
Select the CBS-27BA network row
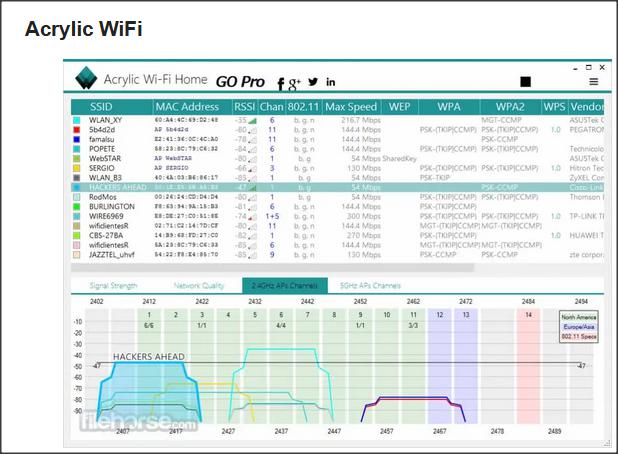(x=337, y=235)
